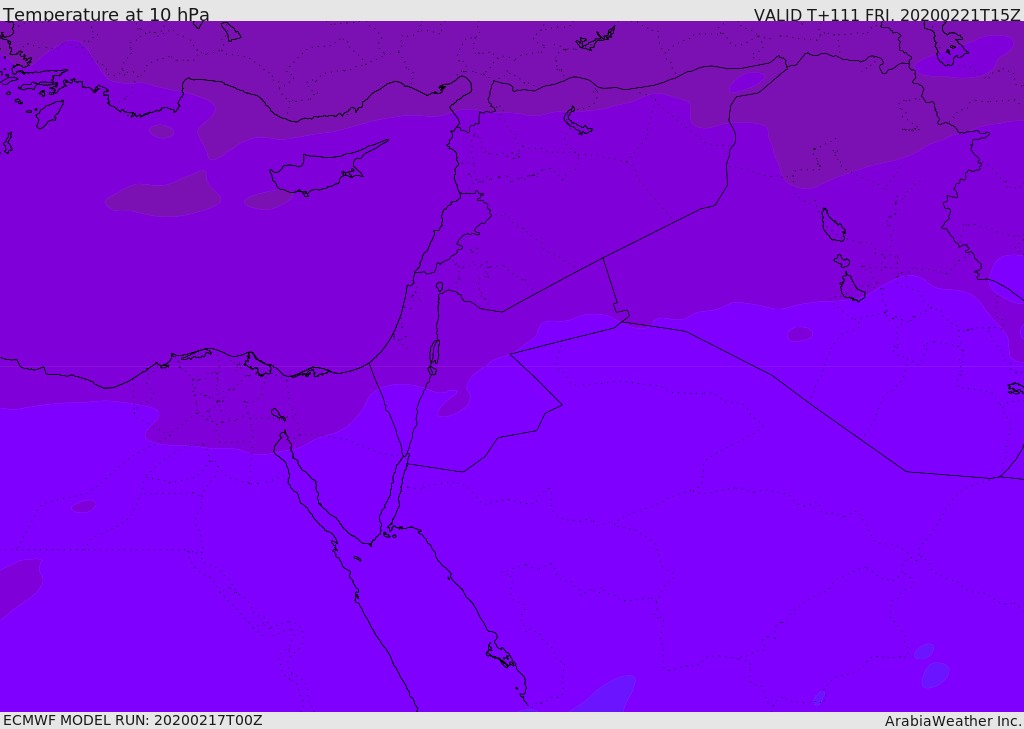This screenshot has height=729, width=1024.
Task: Click 'ECMWF MODEL RUN: 20200217T00Z' label
Action: 133,720
